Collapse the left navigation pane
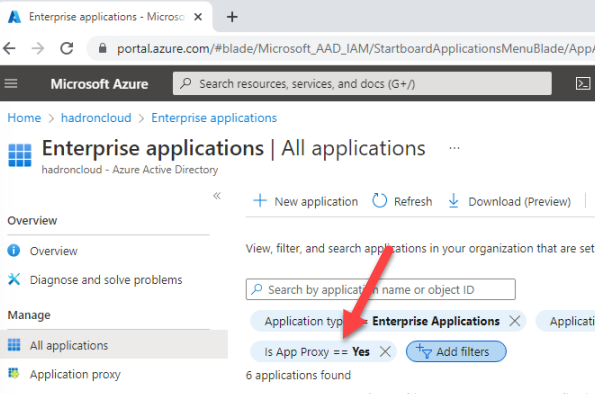This screenshot has height=394, width=595. (x=217, y=196)
